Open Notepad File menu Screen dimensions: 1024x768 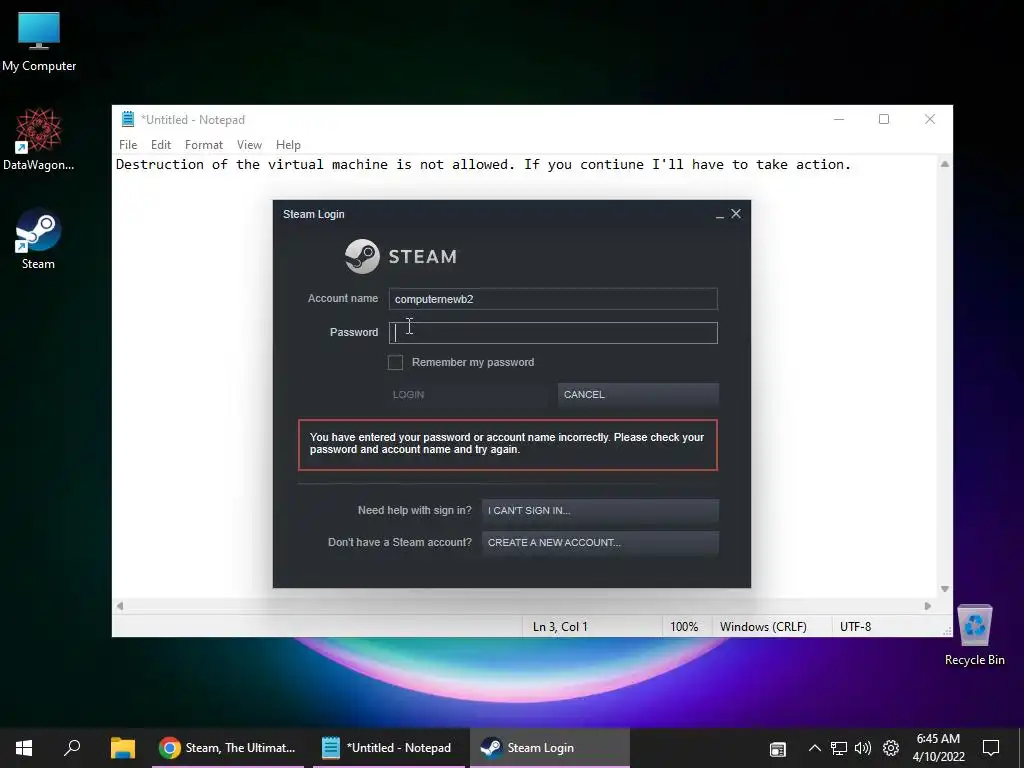point(128,145)
